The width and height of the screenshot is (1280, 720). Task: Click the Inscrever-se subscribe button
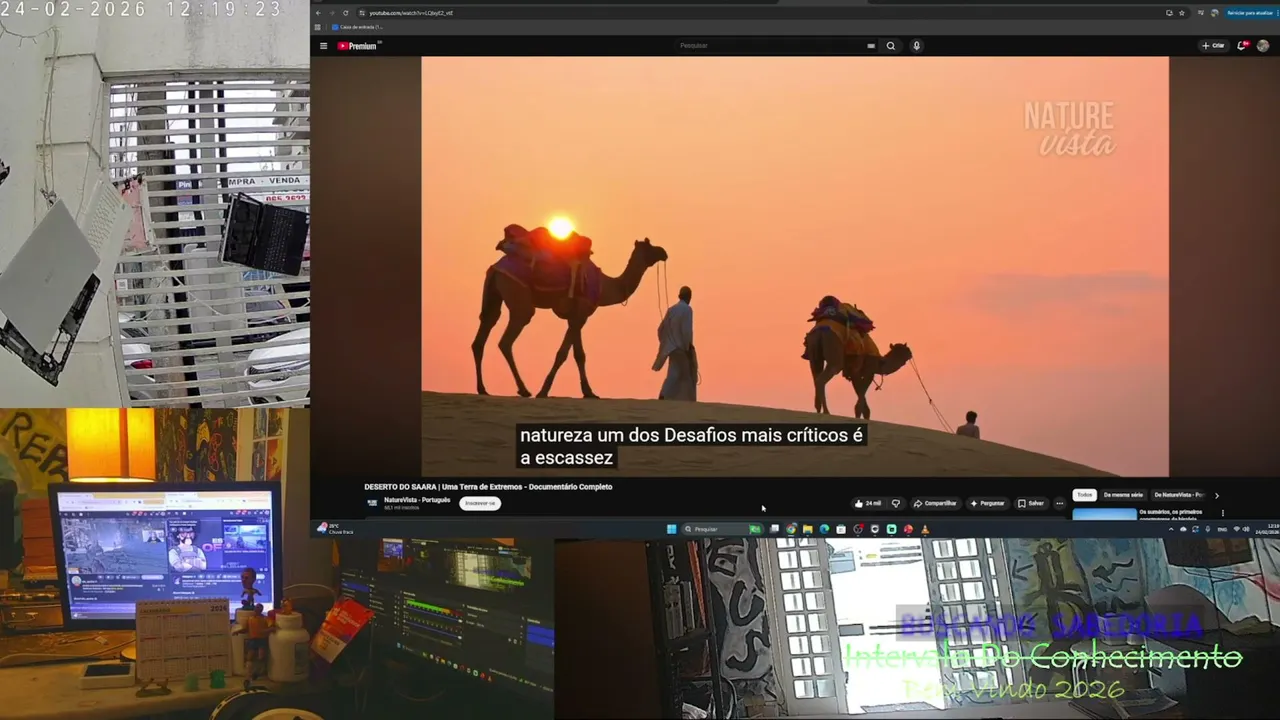[x=480, y=503]
